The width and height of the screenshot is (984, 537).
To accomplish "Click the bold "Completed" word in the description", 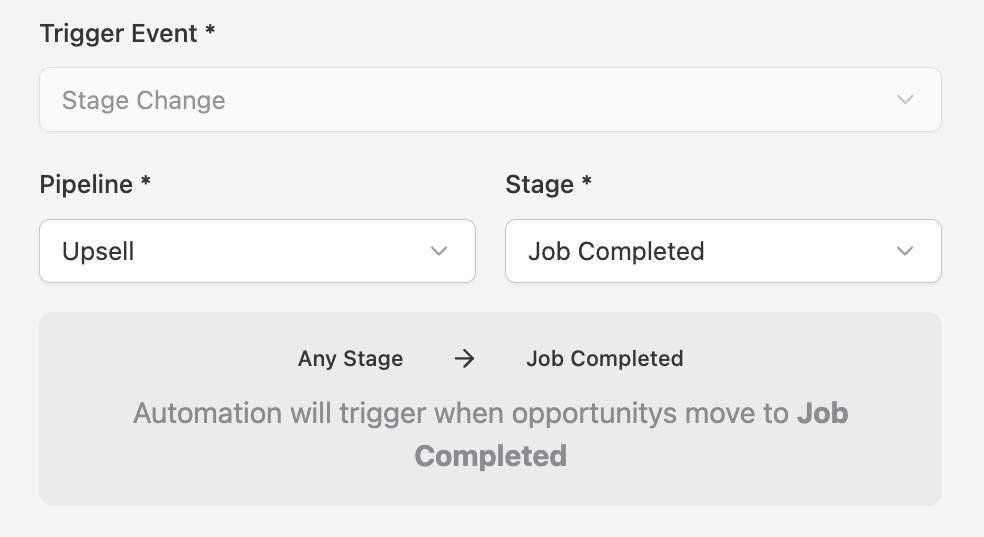I will click(x=490, y=457).
